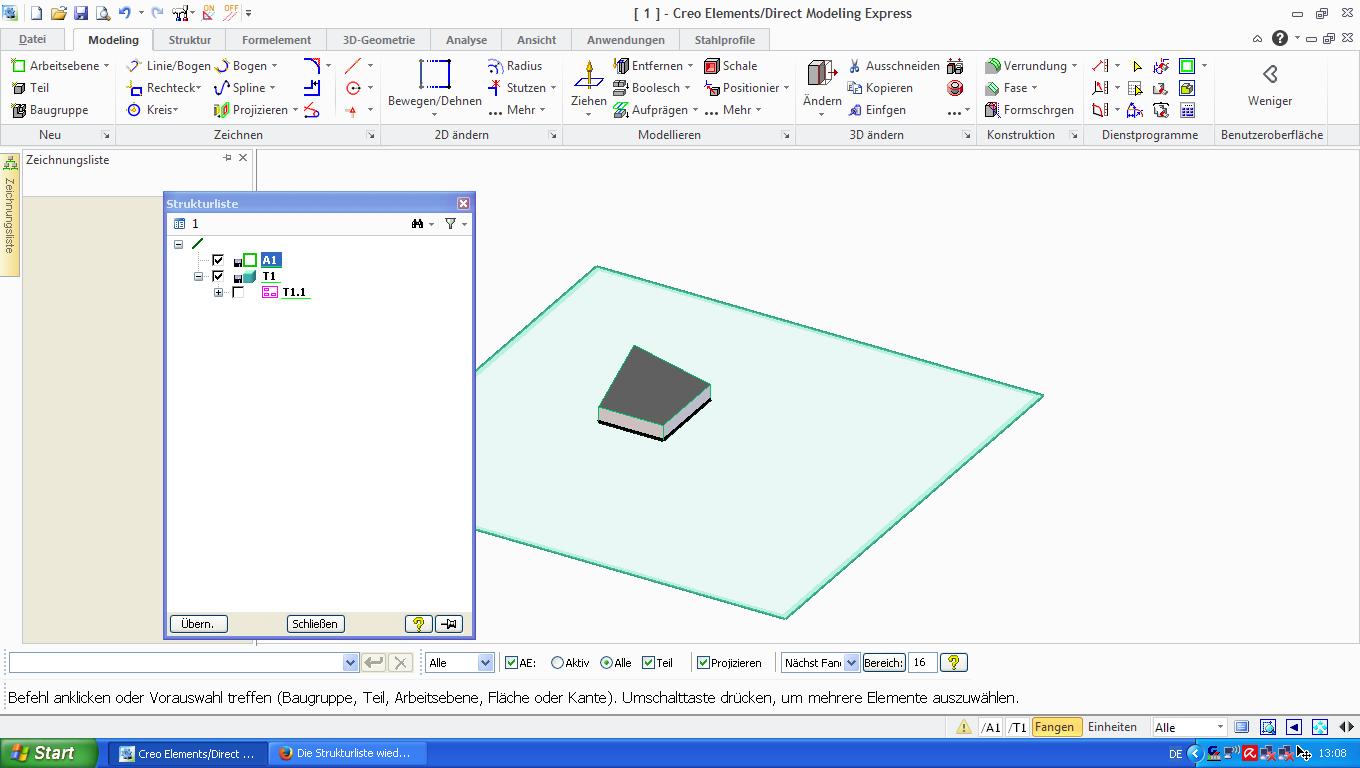
Task: Select the Kreis drawing tool
Action: (152, 110)
